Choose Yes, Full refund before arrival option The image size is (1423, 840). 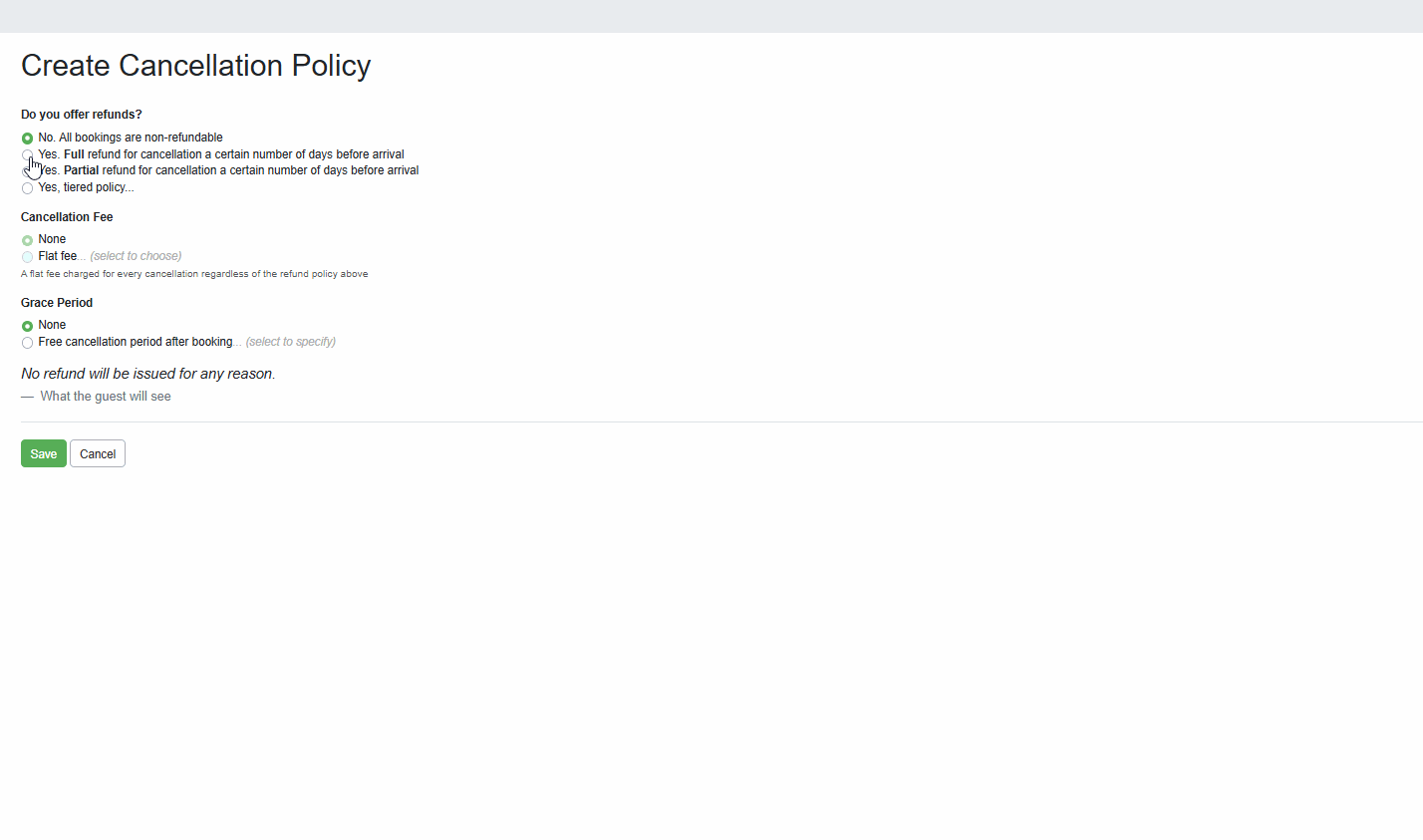(x=27, y=154)
